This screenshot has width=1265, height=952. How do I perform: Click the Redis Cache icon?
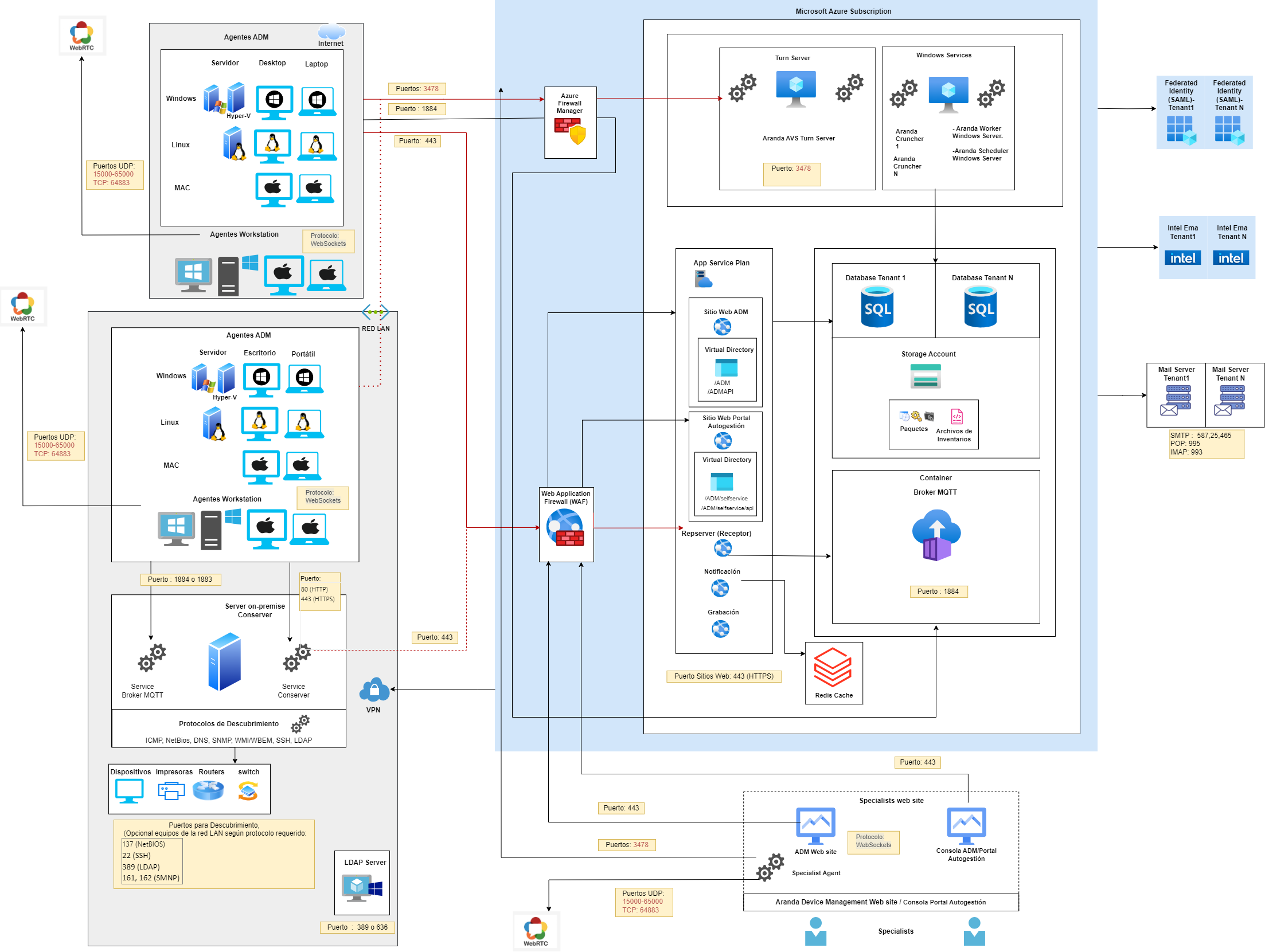833,667
